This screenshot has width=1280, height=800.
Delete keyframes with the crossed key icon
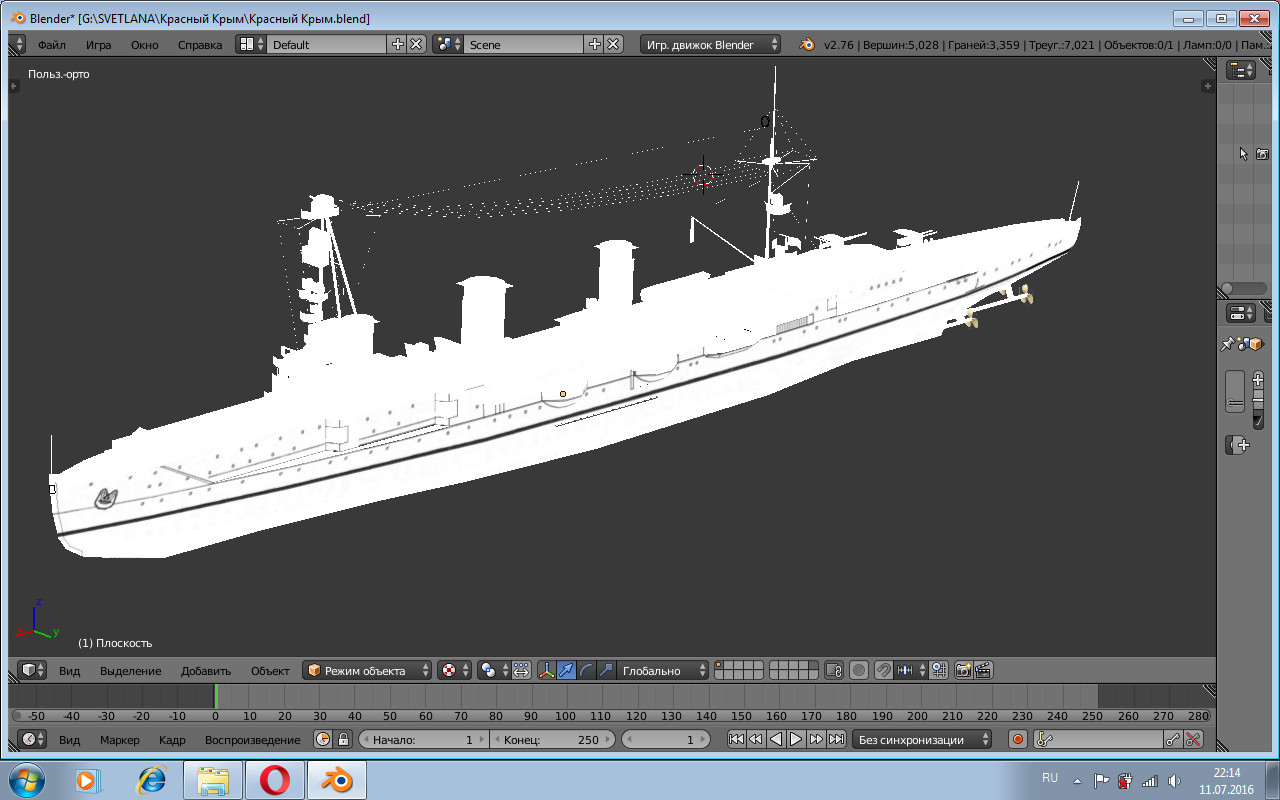pos(1193,739)
